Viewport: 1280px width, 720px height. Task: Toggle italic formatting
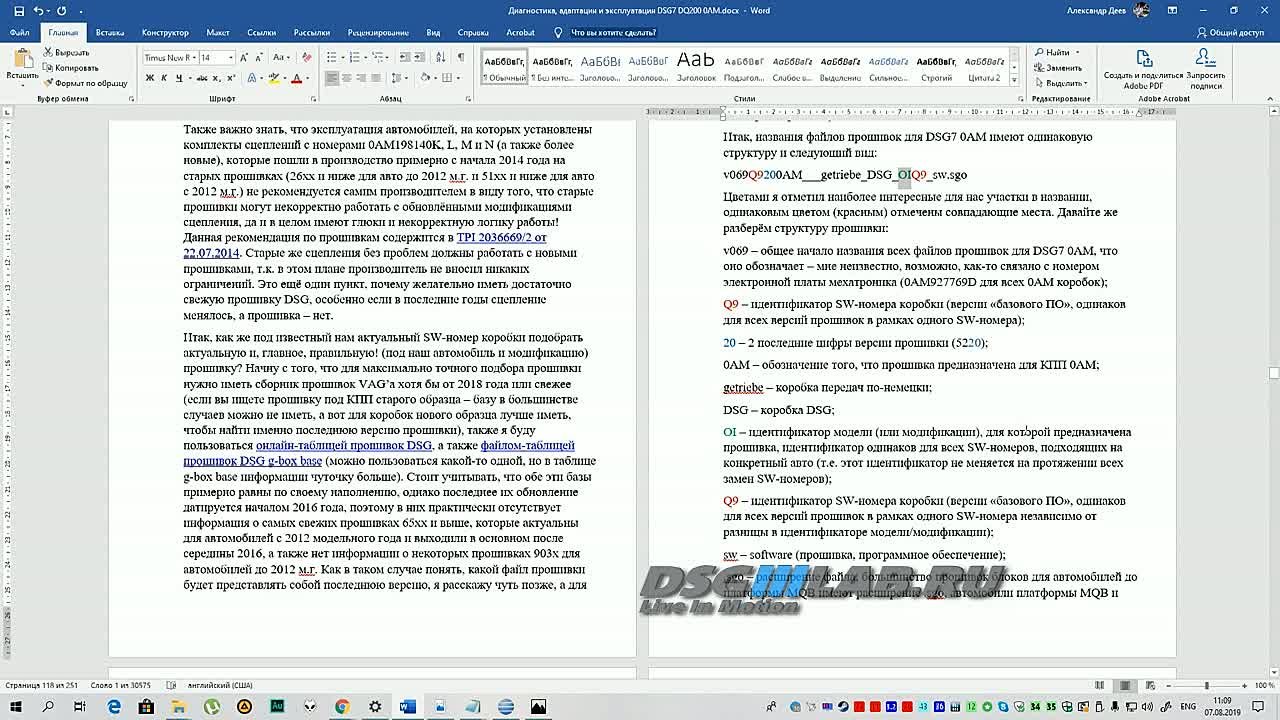pos(164,78)
